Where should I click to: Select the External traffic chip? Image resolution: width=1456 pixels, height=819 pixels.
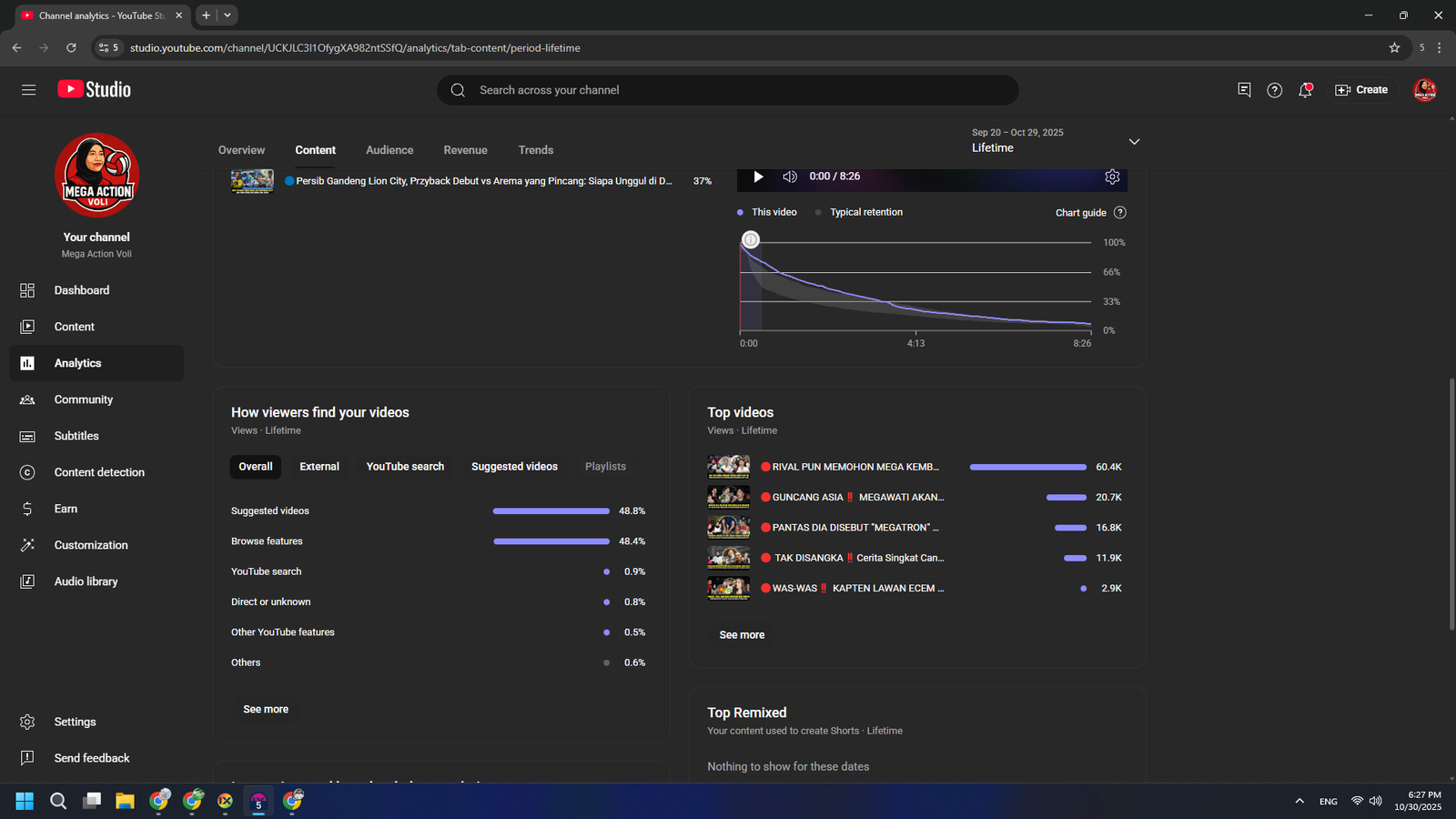point(319,467)
